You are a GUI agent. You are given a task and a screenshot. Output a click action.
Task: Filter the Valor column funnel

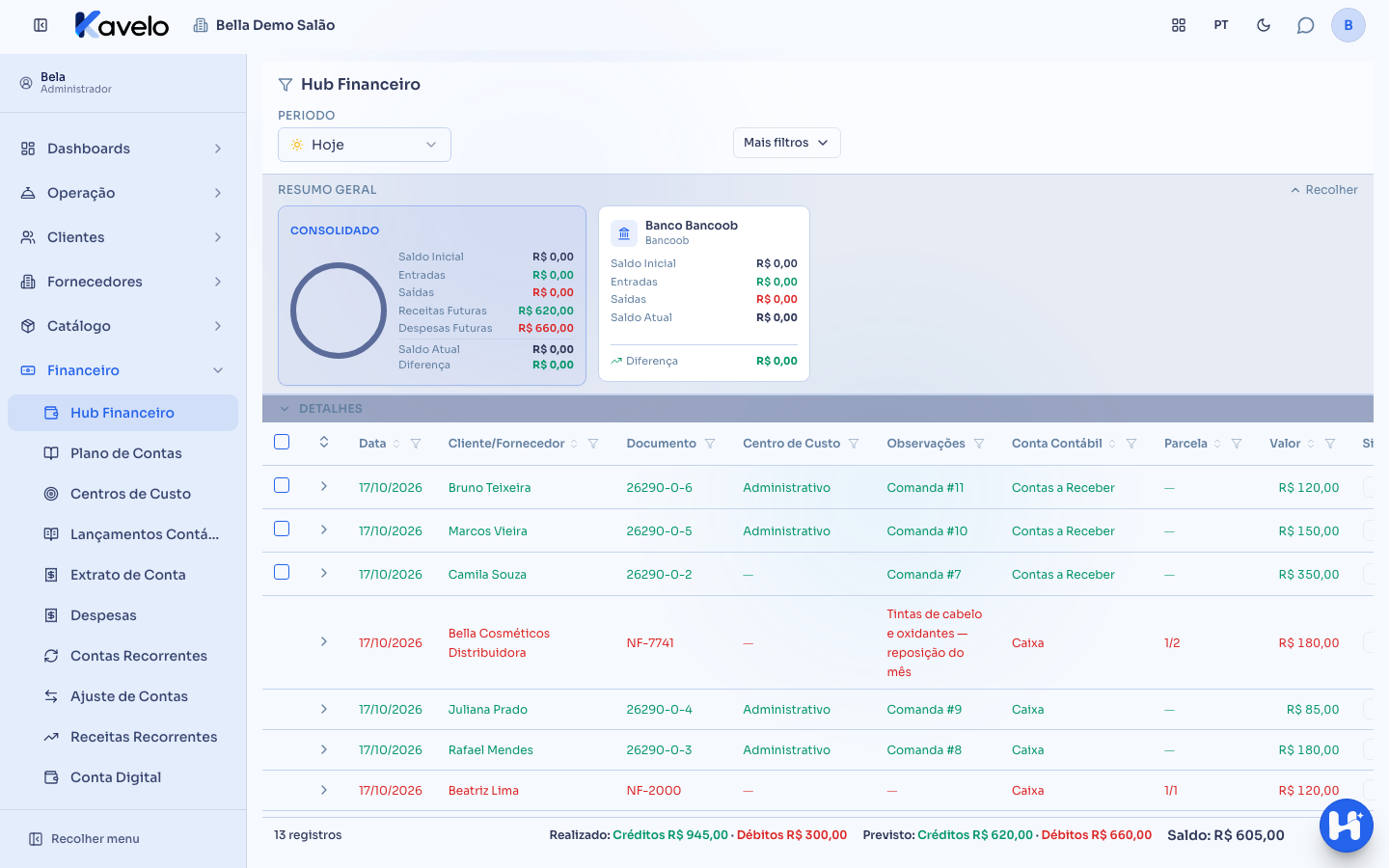pos(1330,444)
